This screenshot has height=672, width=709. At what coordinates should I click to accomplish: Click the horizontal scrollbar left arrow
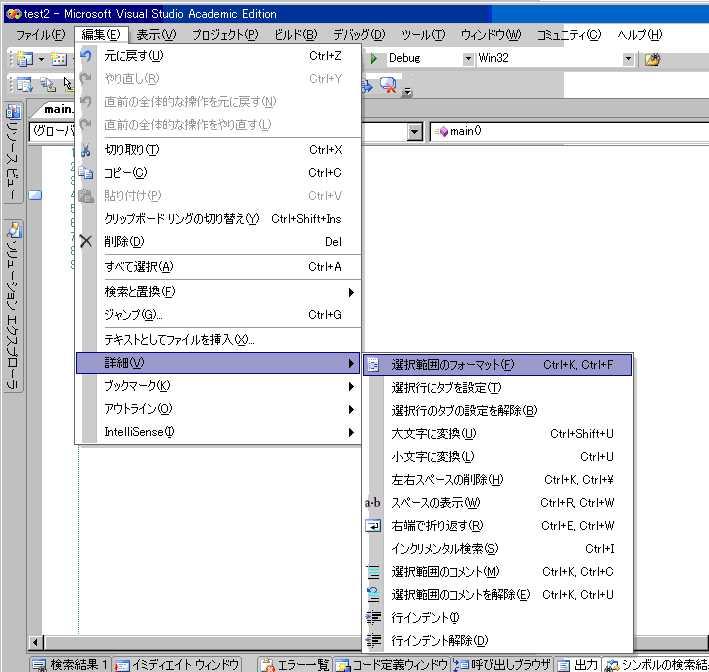35,642
